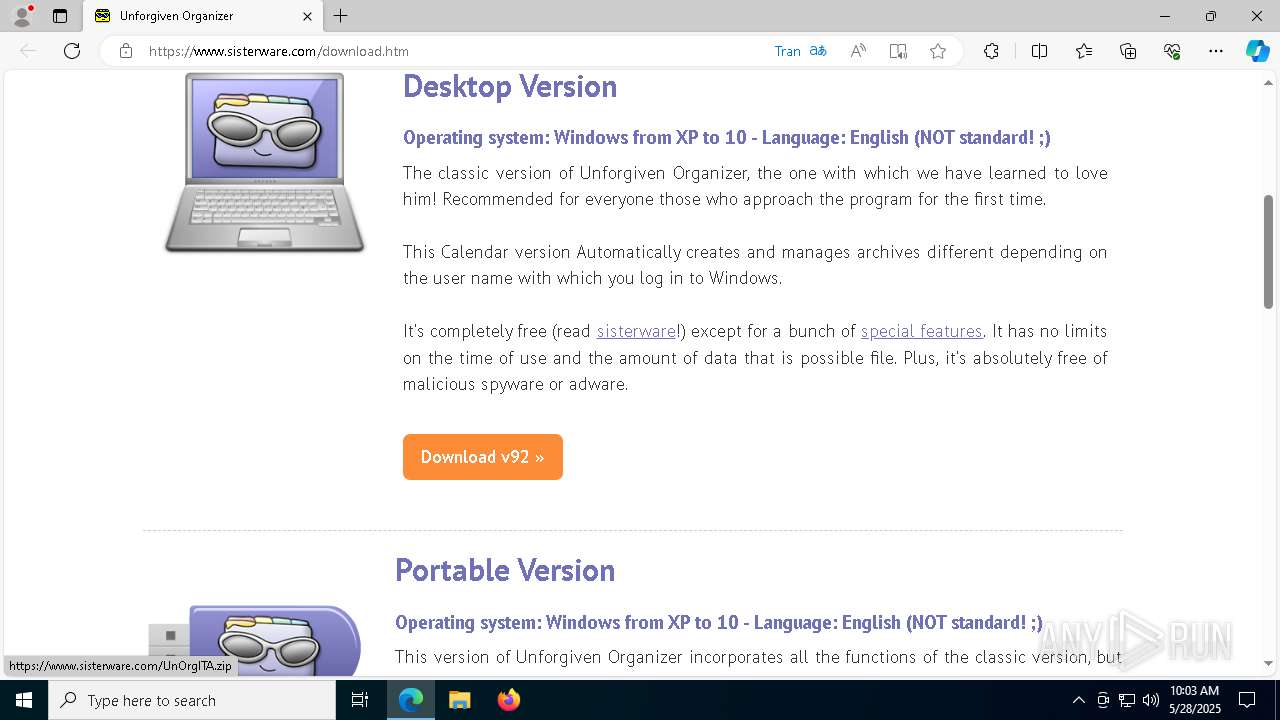Image resolution: width=1280 pixels, height=720 pixels.
Task: Open the volume control tray icon
Action: click(x=1150, y=700)
